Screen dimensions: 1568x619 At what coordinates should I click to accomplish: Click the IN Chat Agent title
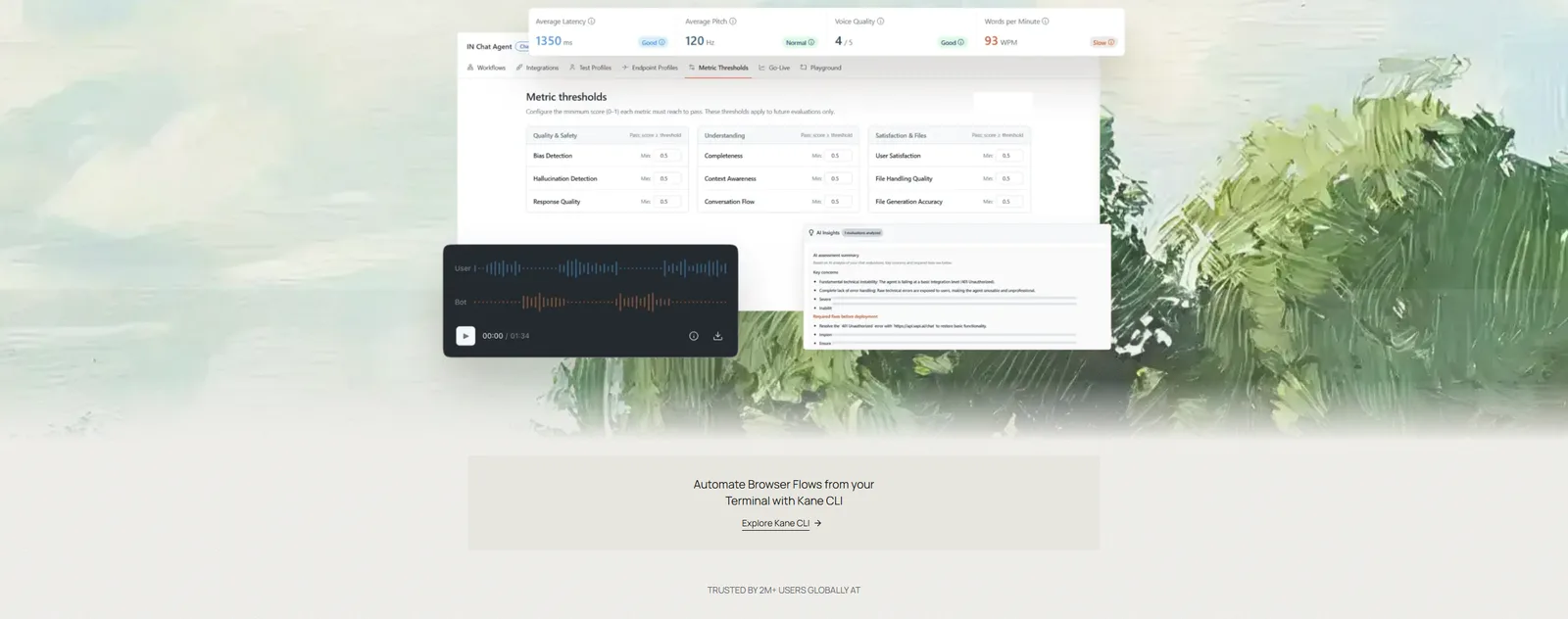point(489,46)
